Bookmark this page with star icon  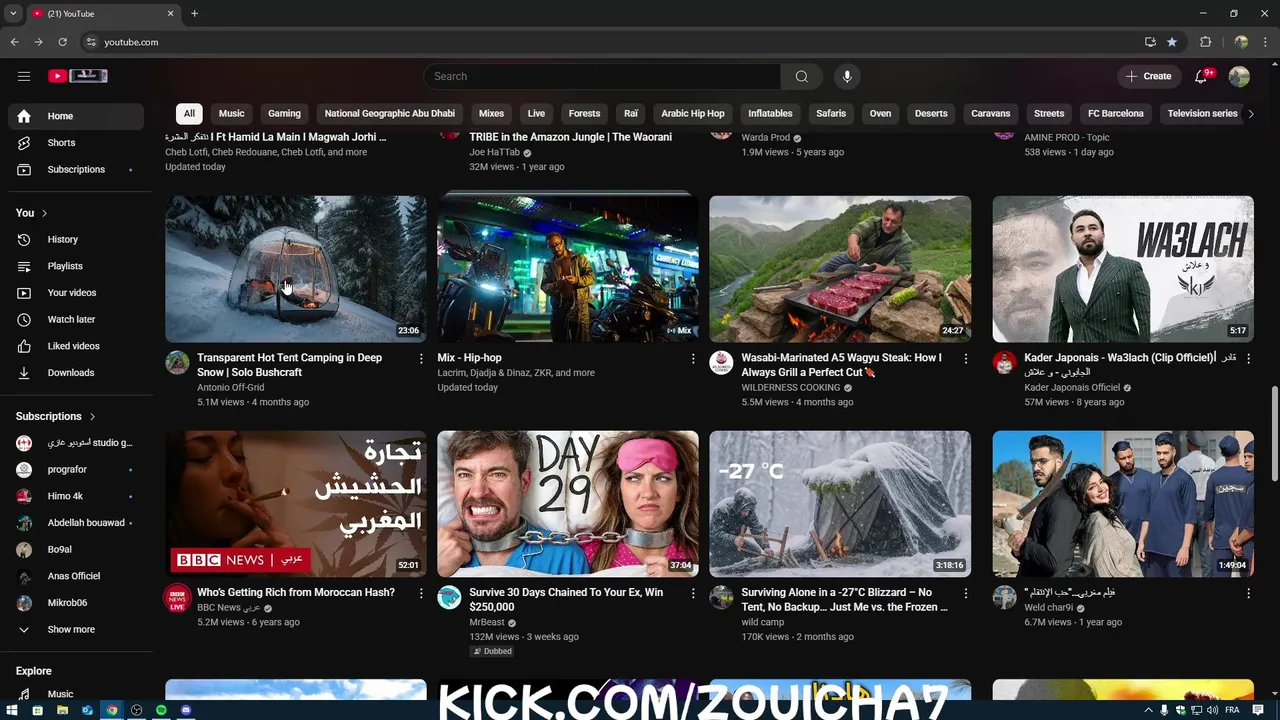click(1172, 42)
